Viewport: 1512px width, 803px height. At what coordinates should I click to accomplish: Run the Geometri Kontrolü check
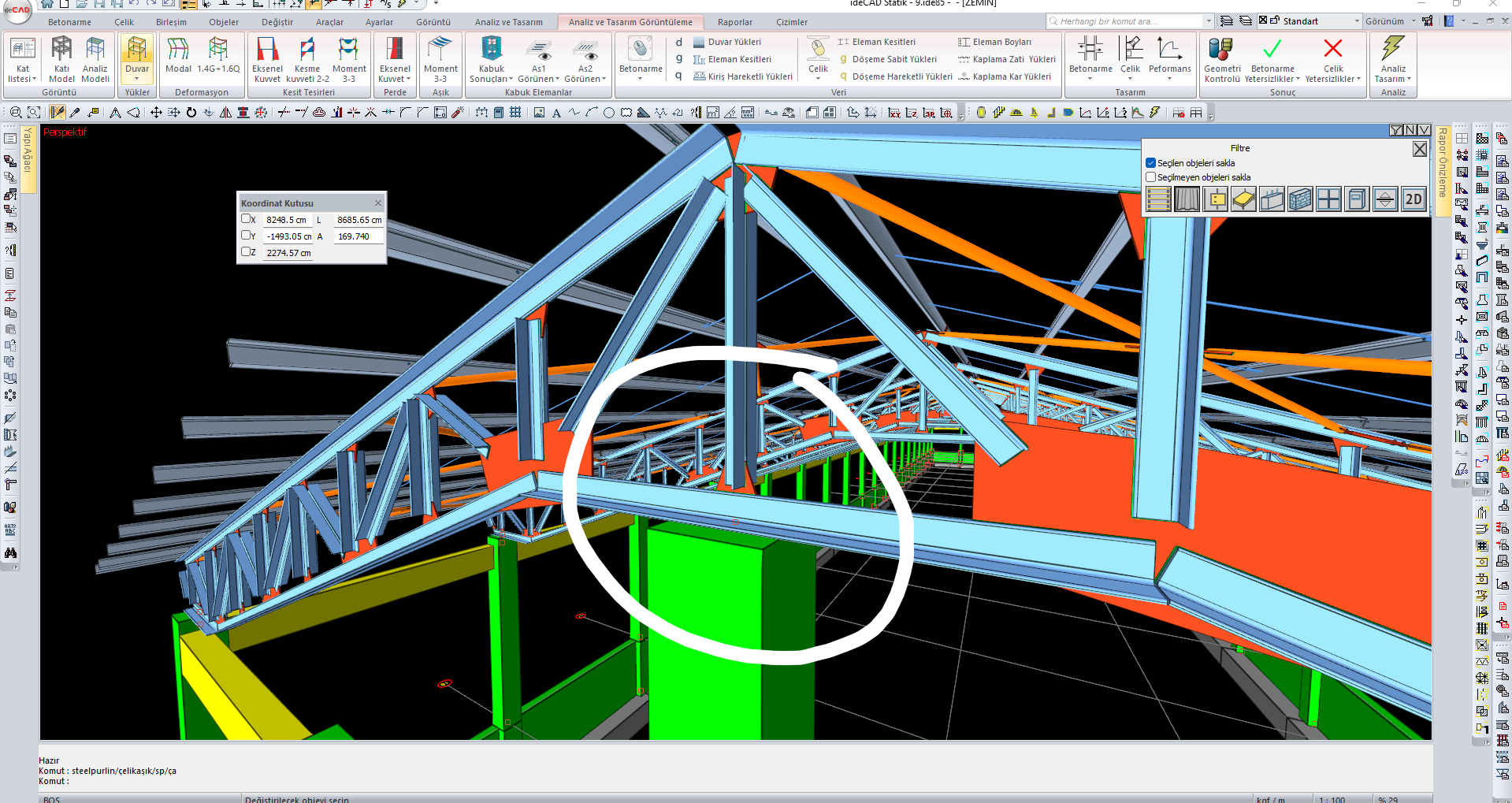coord(1222,59)
